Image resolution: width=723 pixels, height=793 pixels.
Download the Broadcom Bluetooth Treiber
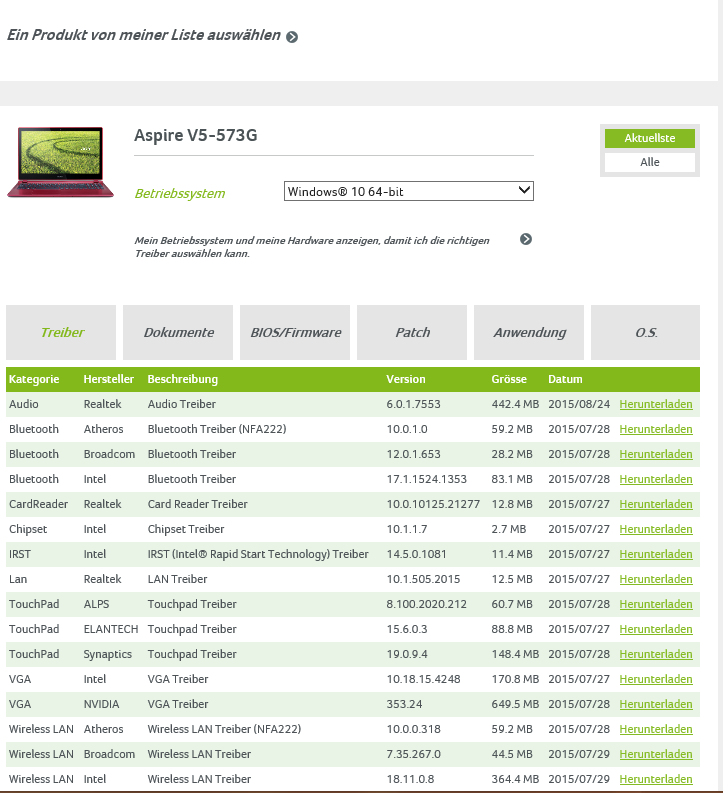point(656,454)
